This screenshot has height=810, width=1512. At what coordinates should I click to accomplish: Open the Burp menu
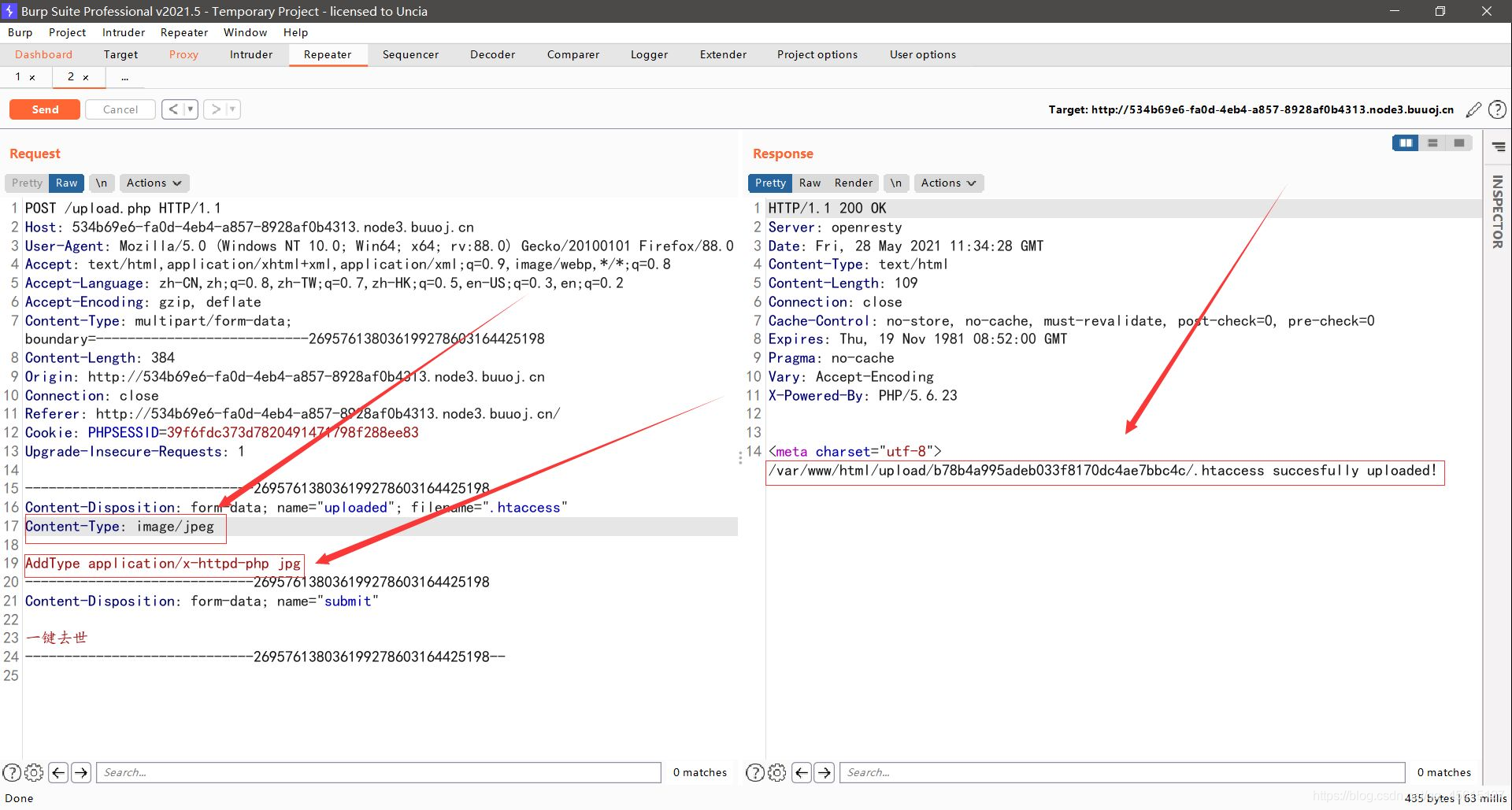(x=20, y=32)
